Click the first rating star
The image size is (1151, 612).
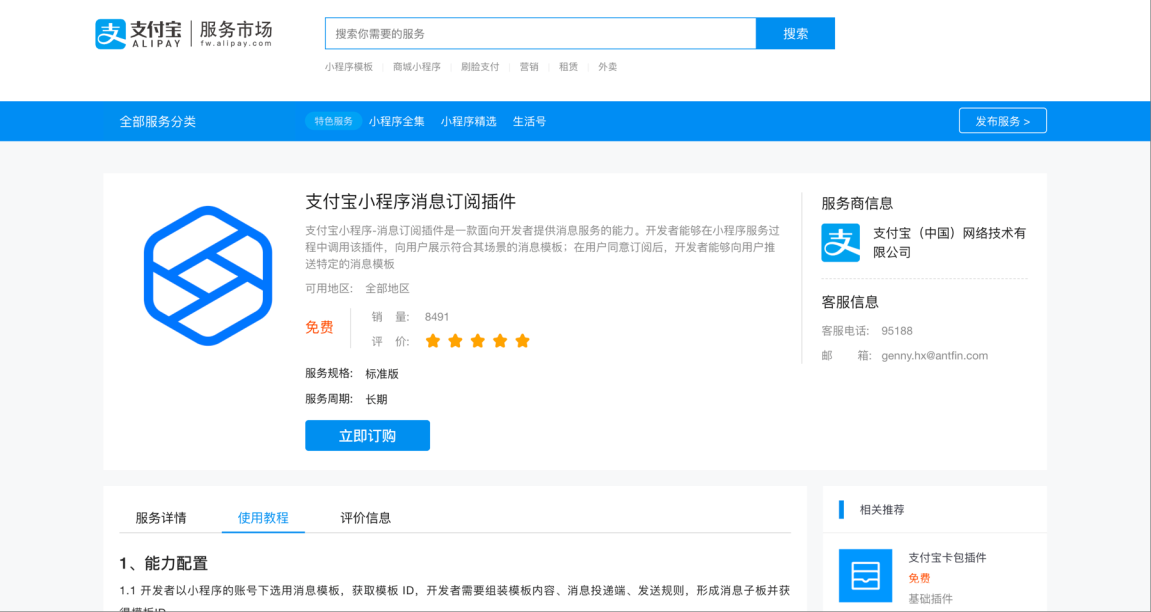433,340
